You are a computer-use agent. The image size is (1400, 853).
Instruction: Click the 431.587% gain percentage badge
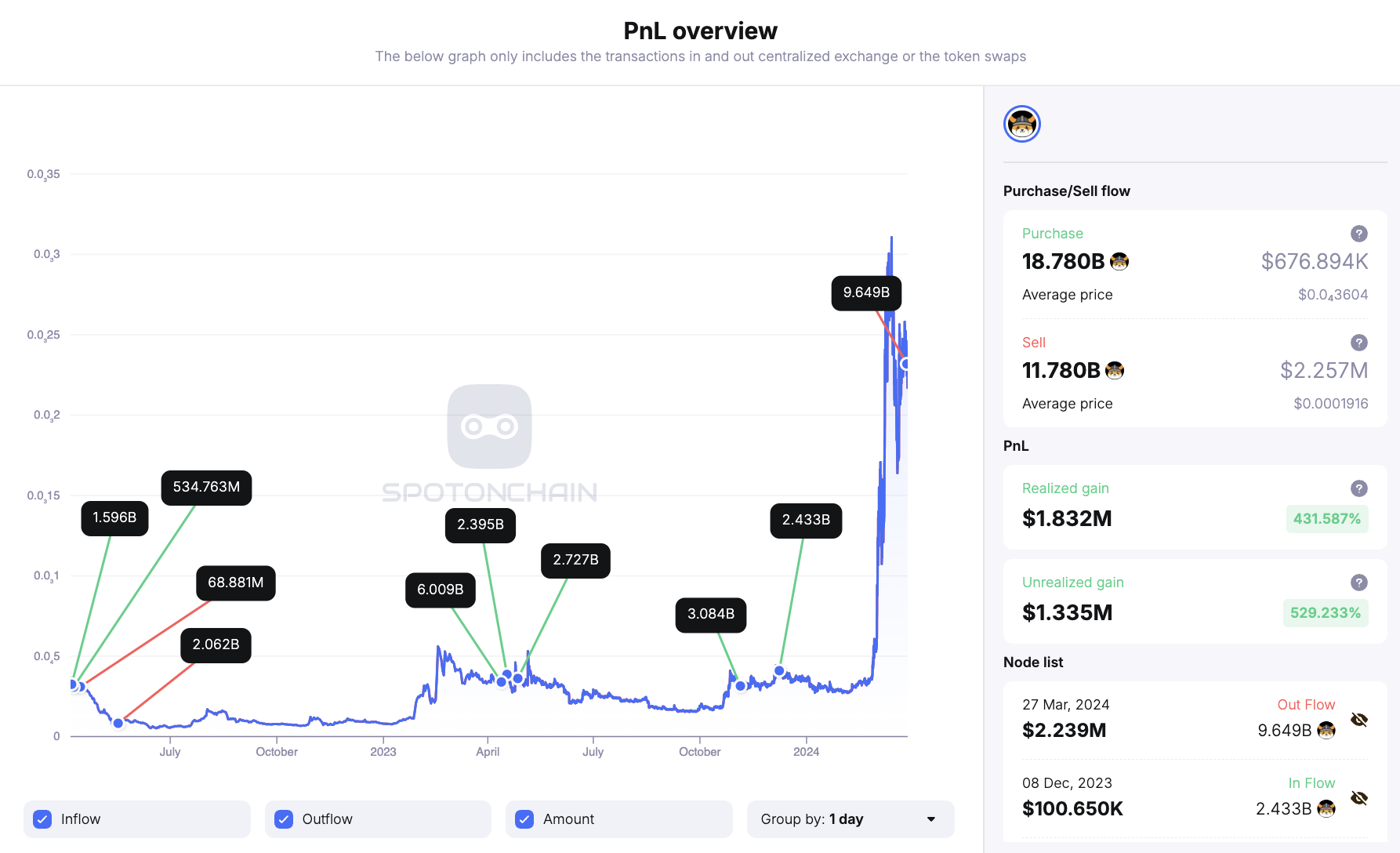(1326, 518)
